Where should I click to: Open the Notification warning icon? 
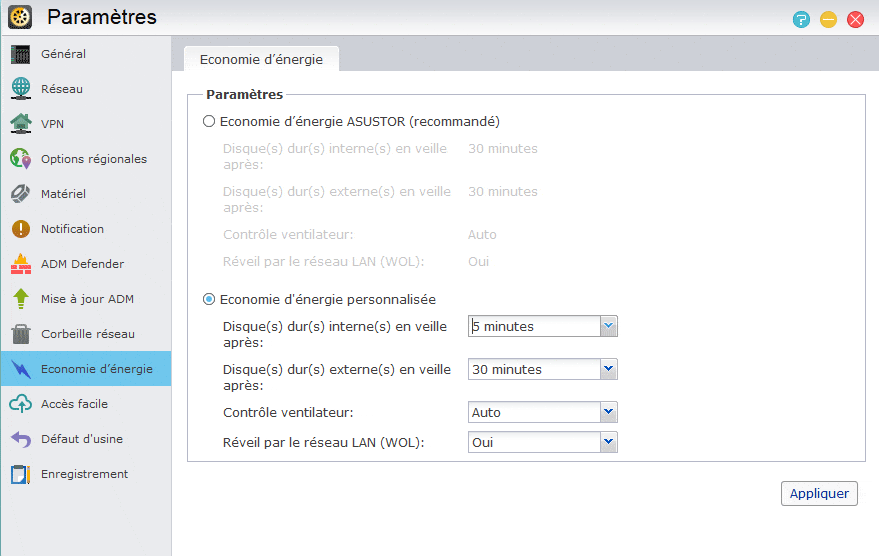(21, 229)
